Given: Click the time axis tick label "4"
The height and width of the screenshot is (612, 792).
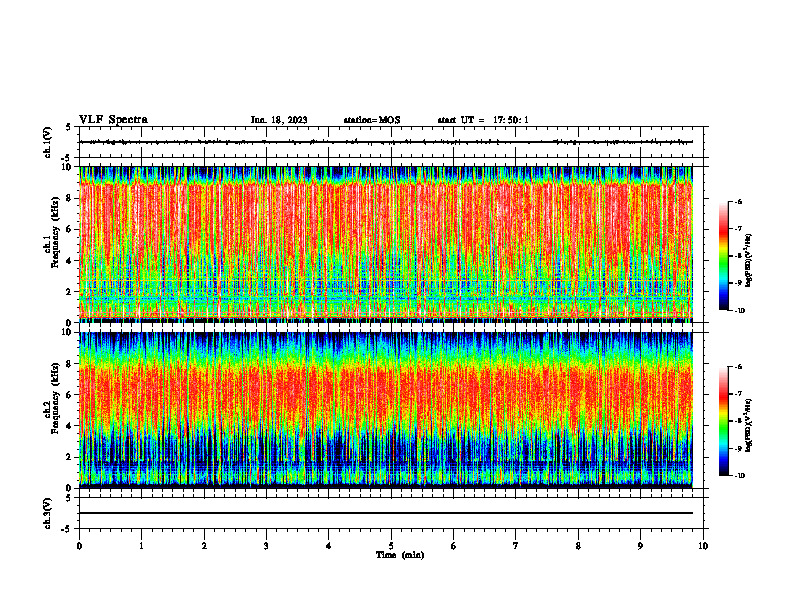Looking at the screenshot, I should [x=329, y=546].
